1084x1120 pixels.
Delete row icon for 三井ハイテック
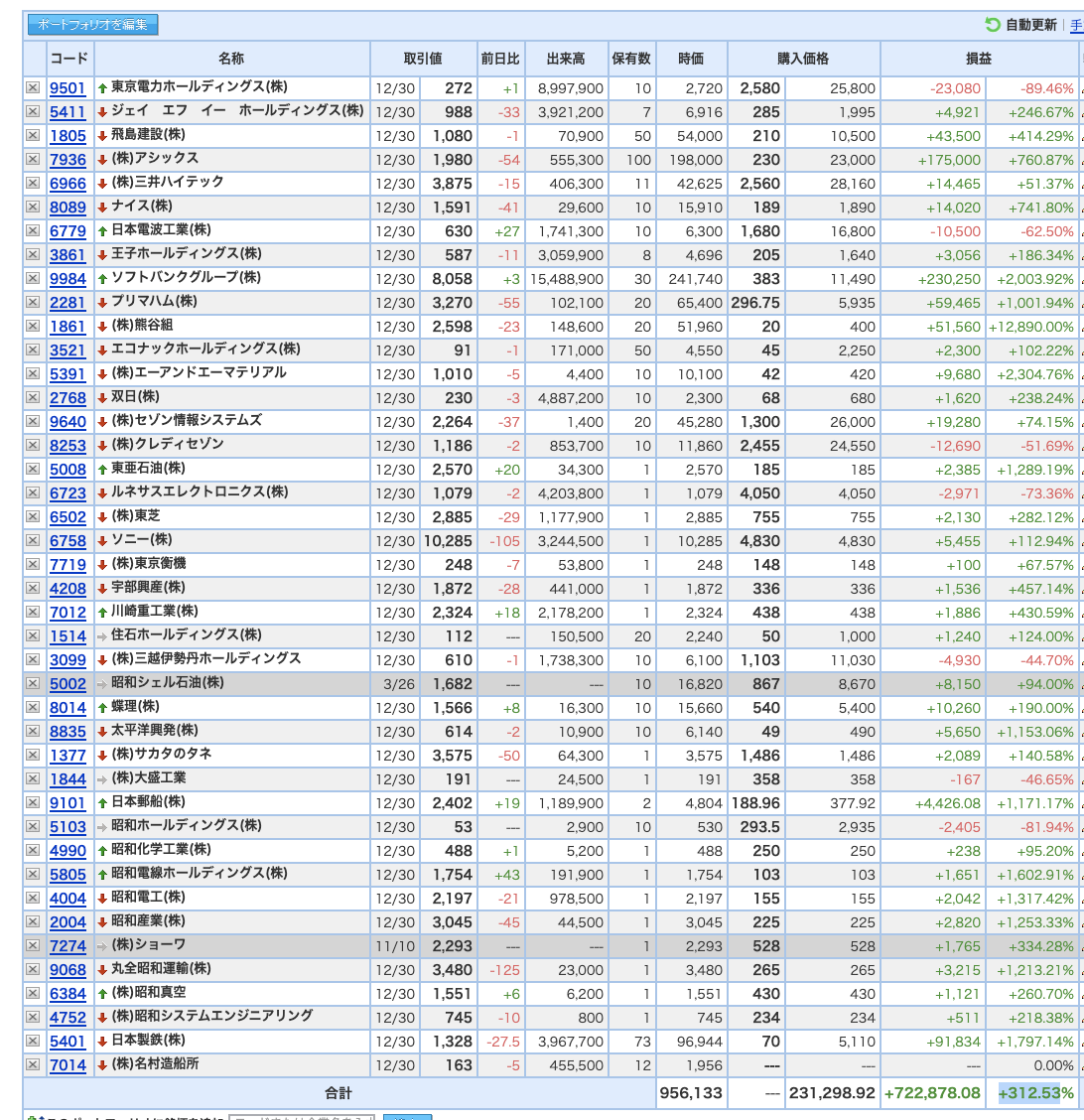point(33,183)
